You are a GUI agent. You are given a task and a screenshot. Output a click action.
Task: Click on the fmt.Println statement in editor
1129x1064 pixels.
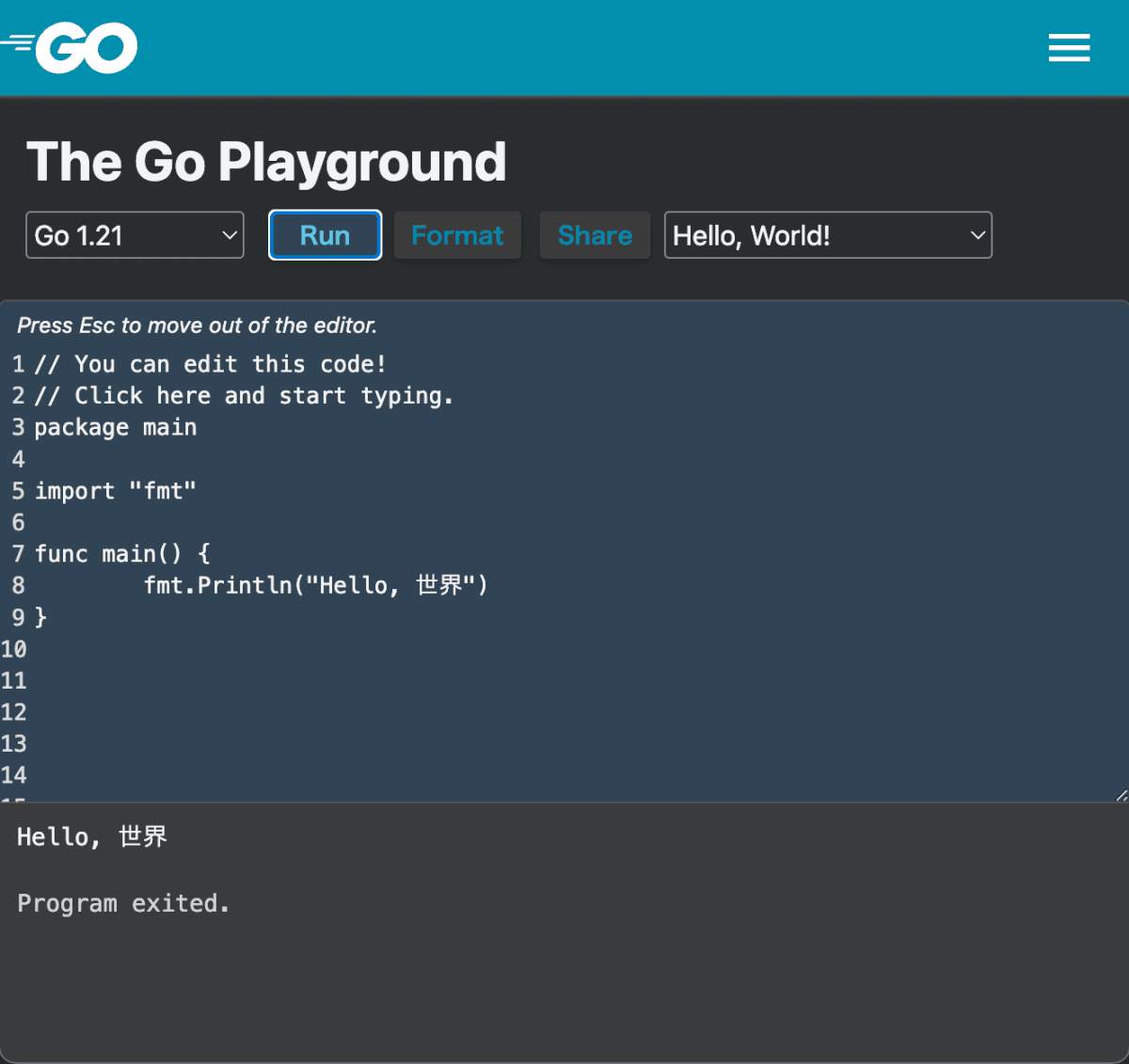(x=315, y=586)
